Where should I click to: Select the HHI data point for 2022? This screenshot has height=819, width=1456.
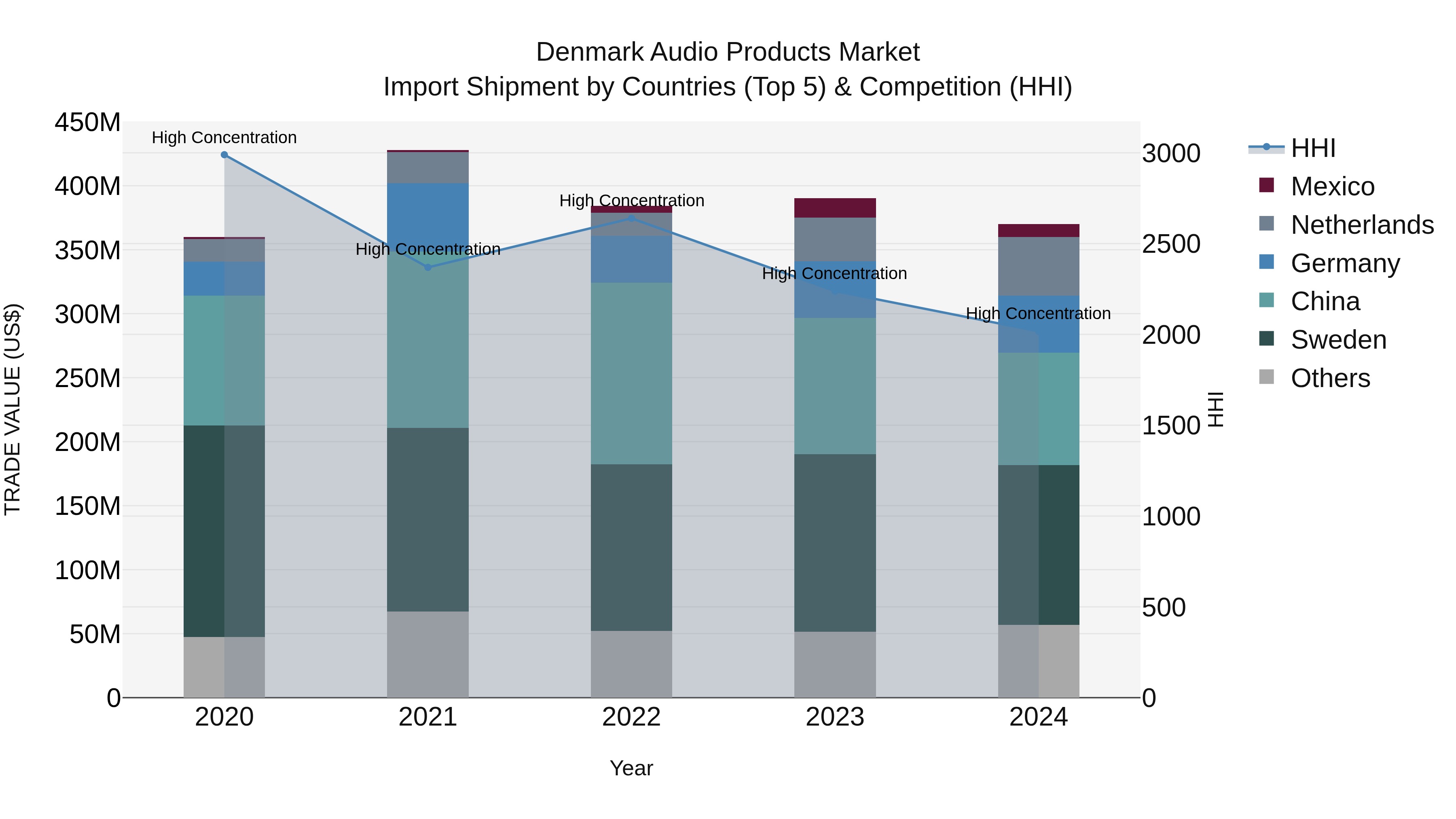point(631,218)
